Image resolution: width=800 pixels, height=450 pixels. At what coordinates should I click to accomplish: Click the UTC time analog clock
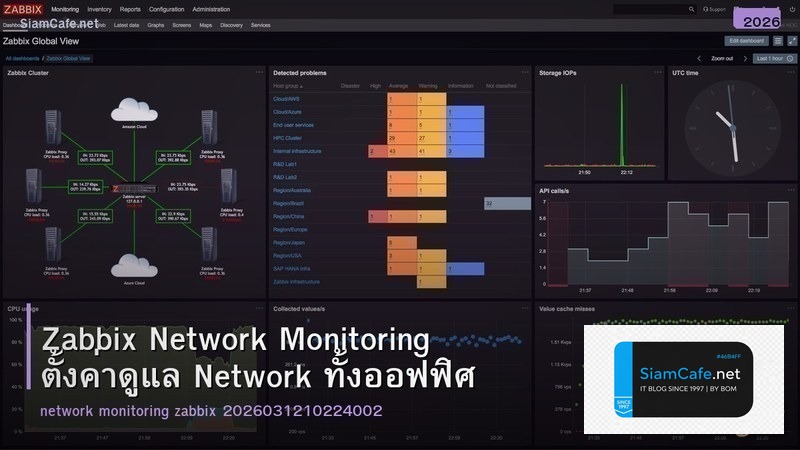click(733, 128)
